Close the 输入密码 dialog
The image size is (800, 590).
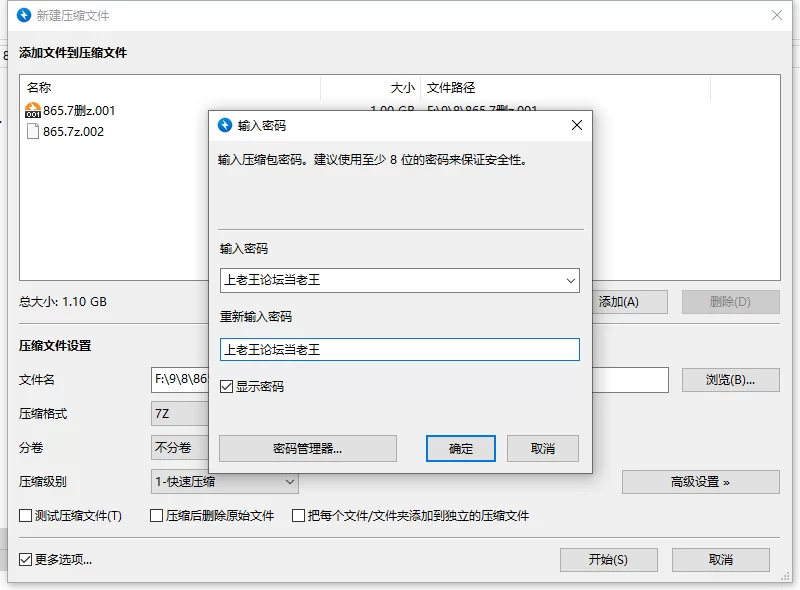[x=577, y=125]
